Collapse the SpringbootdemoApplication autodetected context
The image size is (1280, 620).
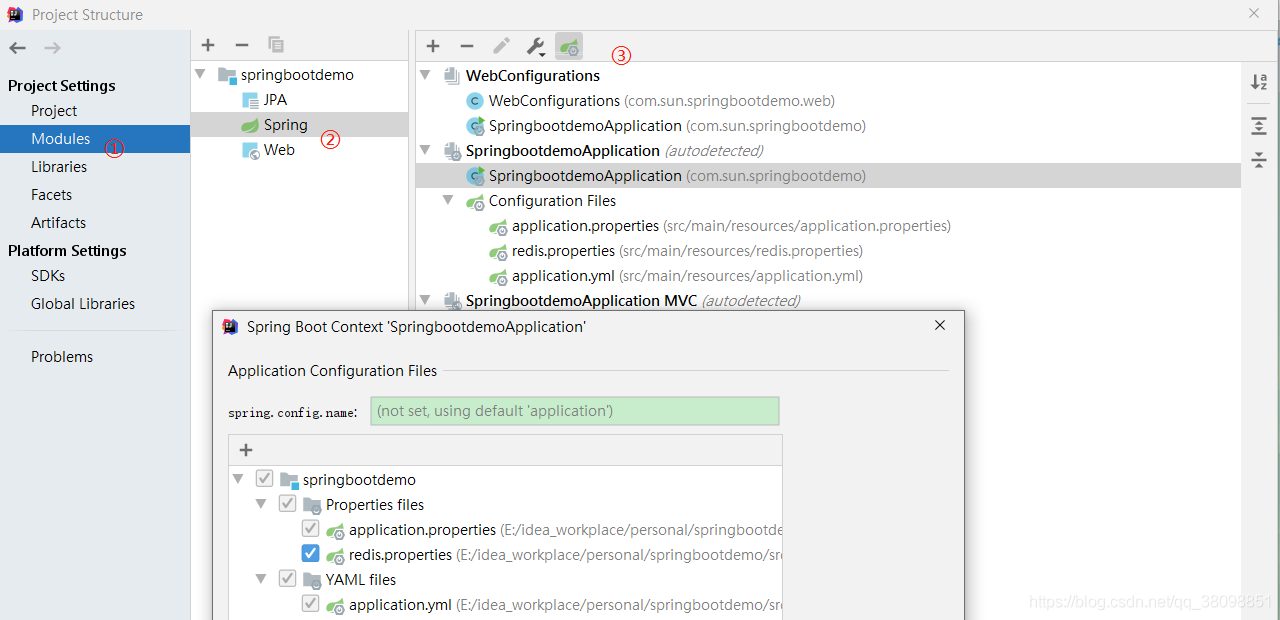click(x=426, y=151)
